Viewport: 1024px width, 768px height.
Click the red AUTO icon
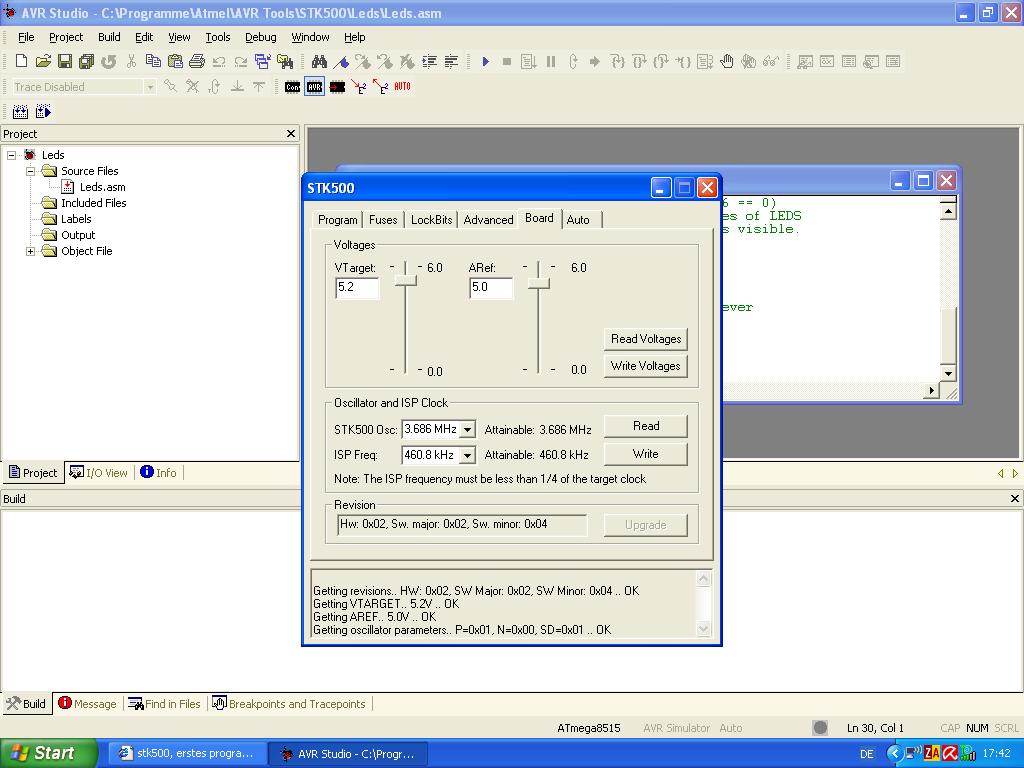[402, 86]
